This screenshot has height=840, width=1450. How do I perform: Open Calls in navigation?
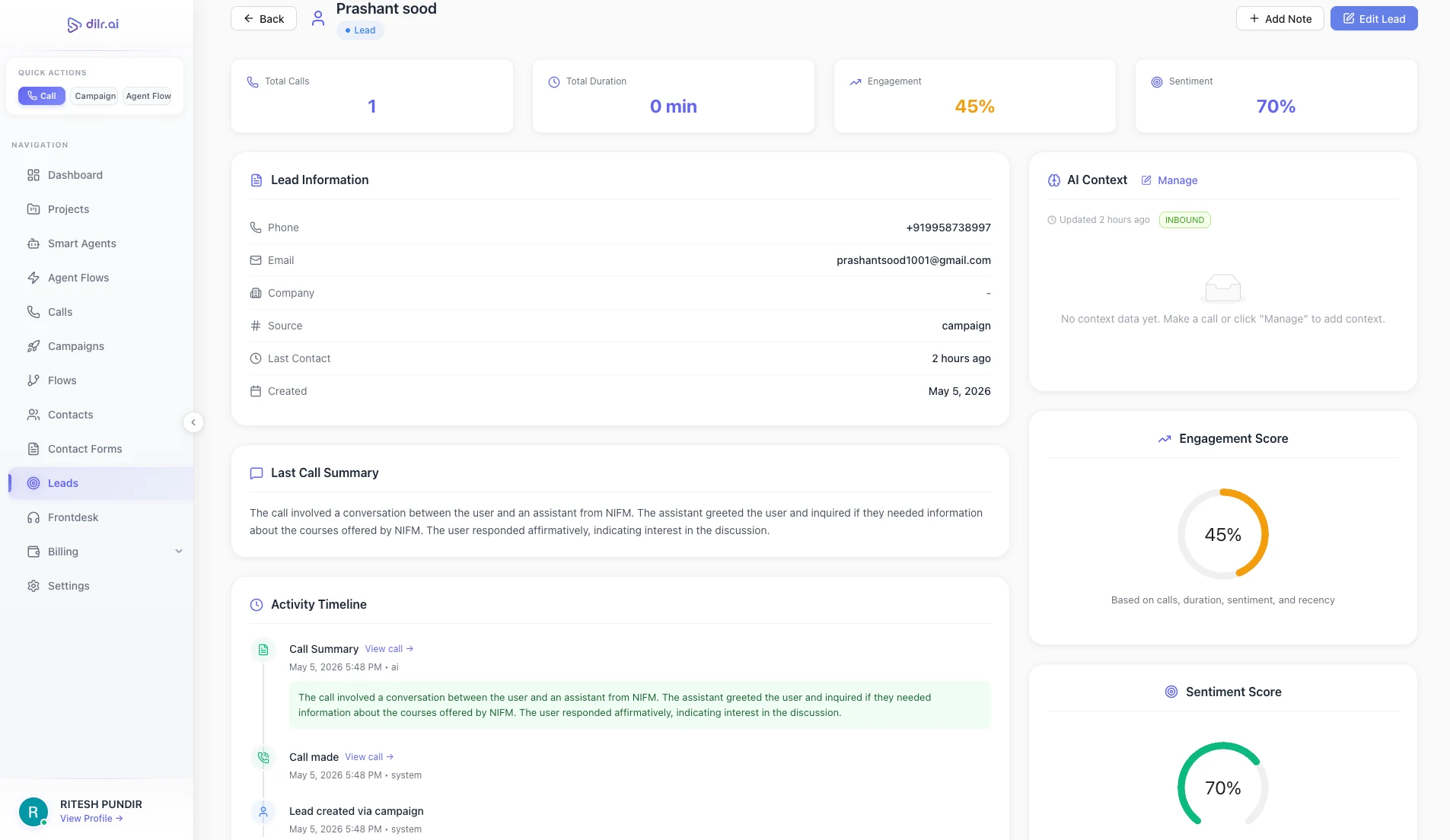tap(60, 312)
